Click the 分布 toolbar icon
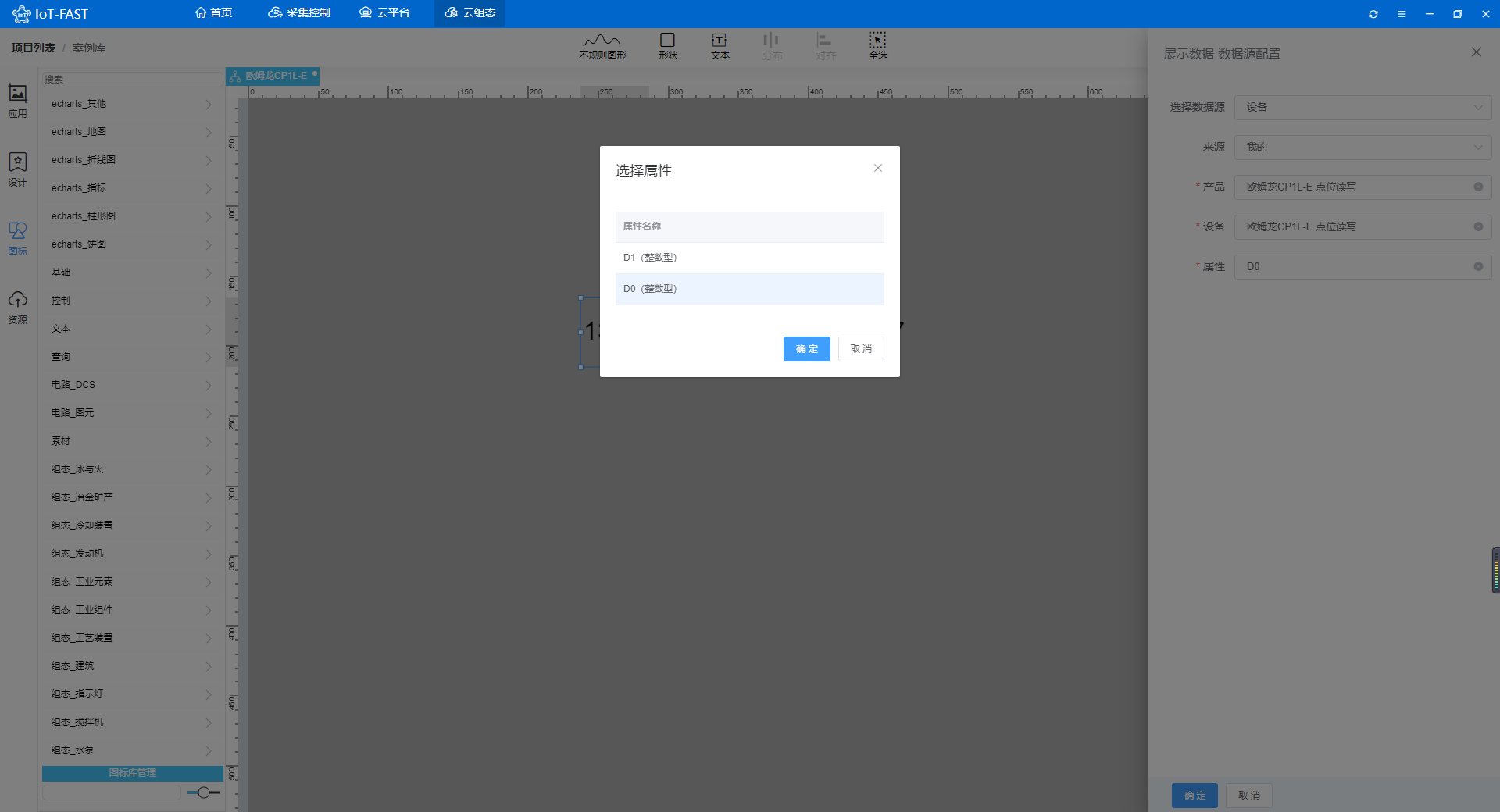This screenshot has height=812, width=1500. click(x=772, y=47)
